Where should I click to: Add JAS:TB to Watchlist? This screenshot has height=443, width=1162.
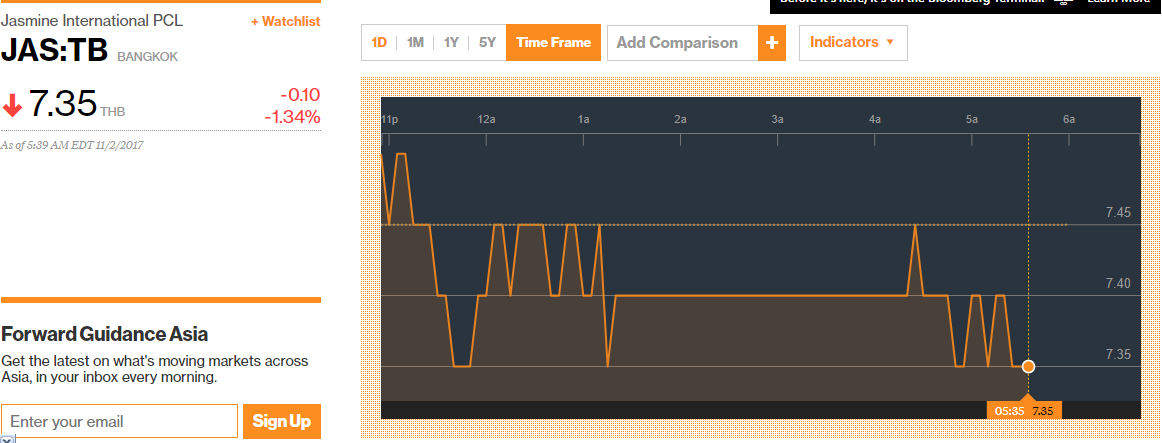point(285,21)
